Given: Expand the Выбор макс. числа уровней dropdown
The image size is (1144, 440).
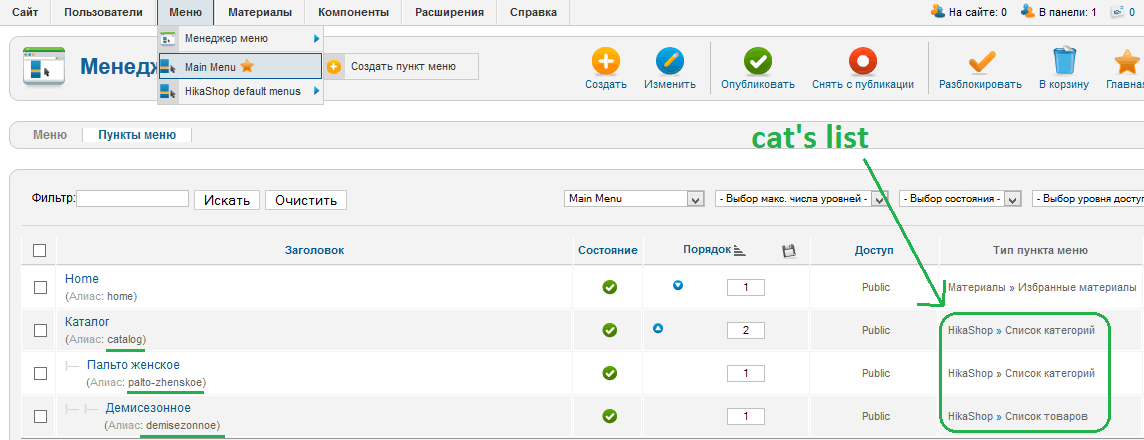Looking at the screenshot, I should pos(881,199).
